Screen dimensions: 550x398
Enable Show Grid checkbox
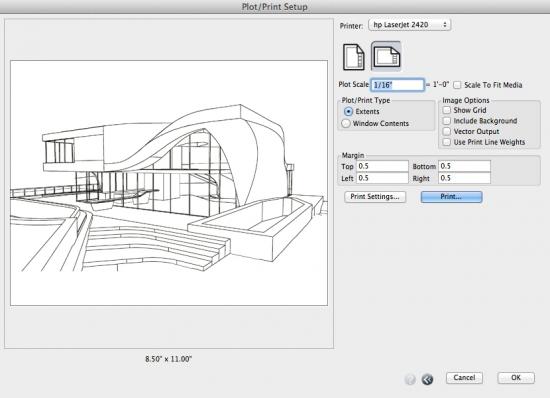click(x=447, y=110)
